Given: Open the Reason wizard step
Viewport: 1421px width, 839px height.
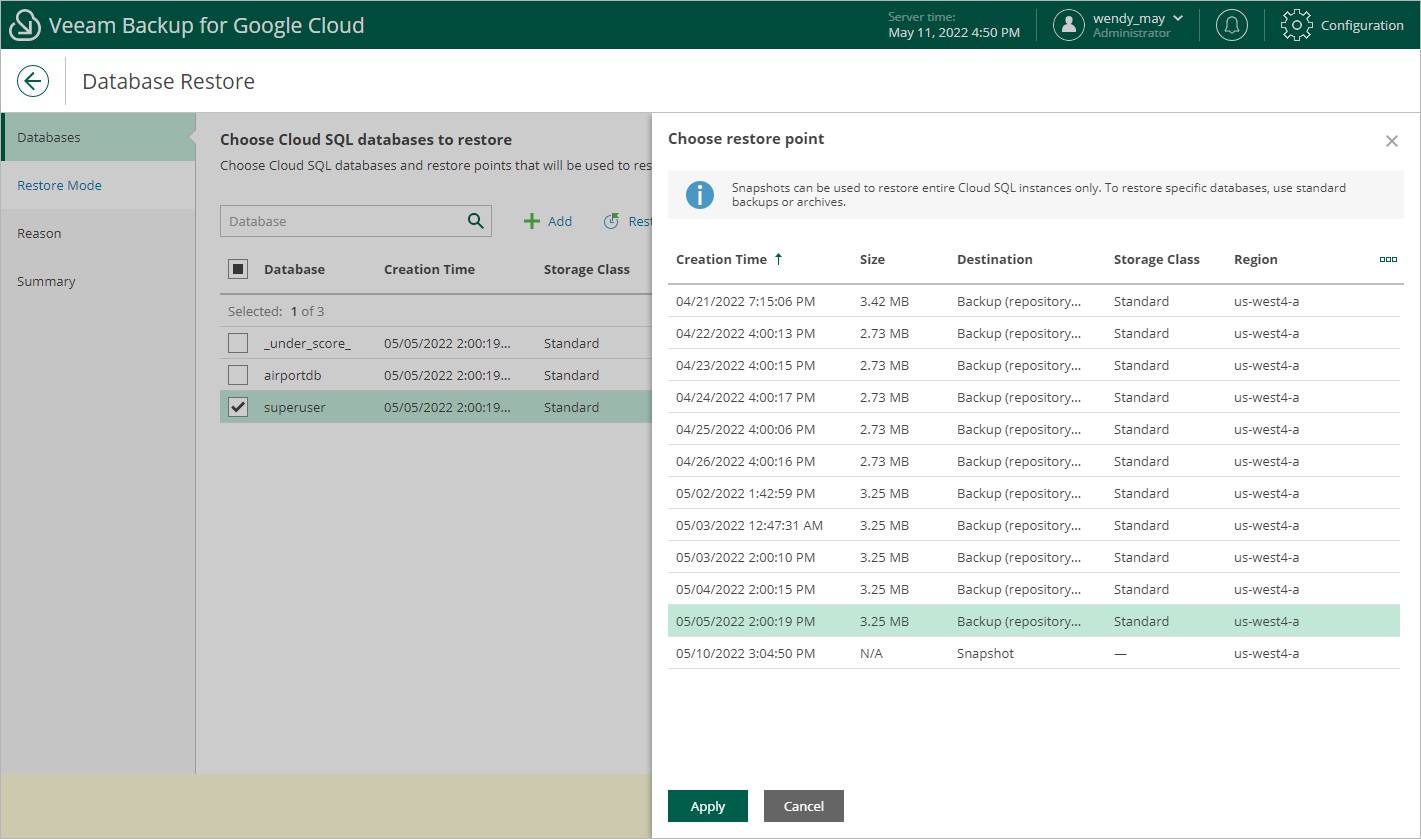Looking at the screenshot, I should 98,233.
